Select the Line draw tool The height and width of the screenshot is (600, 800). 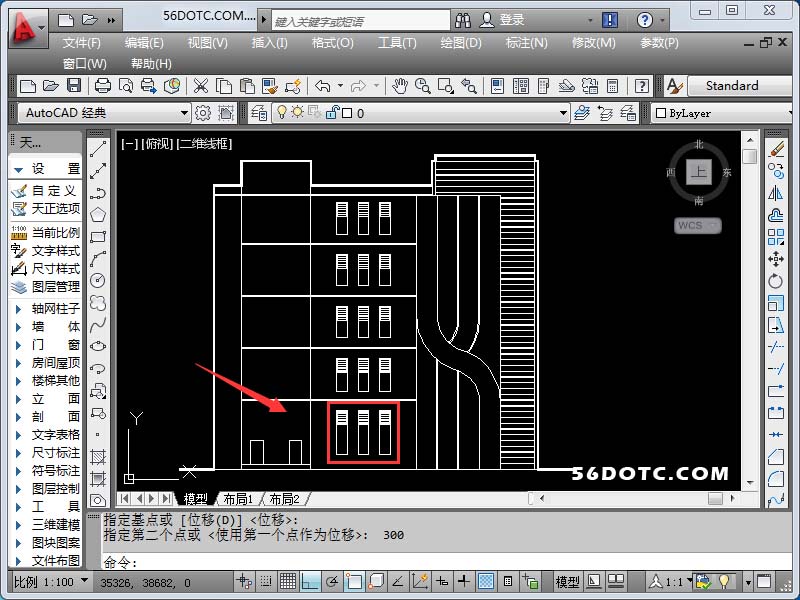(x=98, y=149)
